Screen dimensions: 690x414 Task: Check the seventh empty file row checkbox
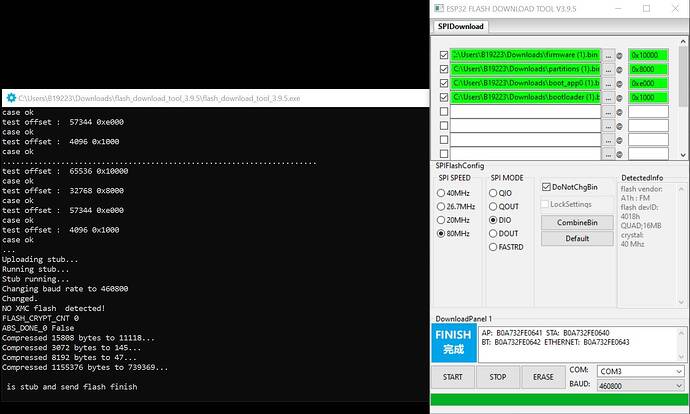click(x=444, y=139)
